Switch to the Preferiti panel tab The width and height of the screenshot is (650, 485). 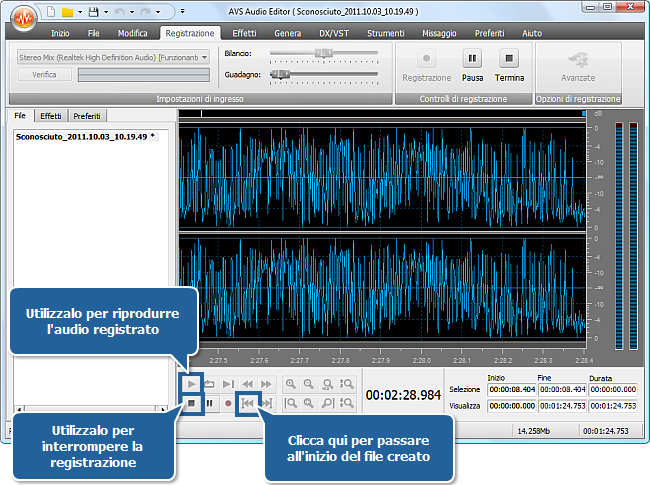pyautogui.click(x=86, y=116)
